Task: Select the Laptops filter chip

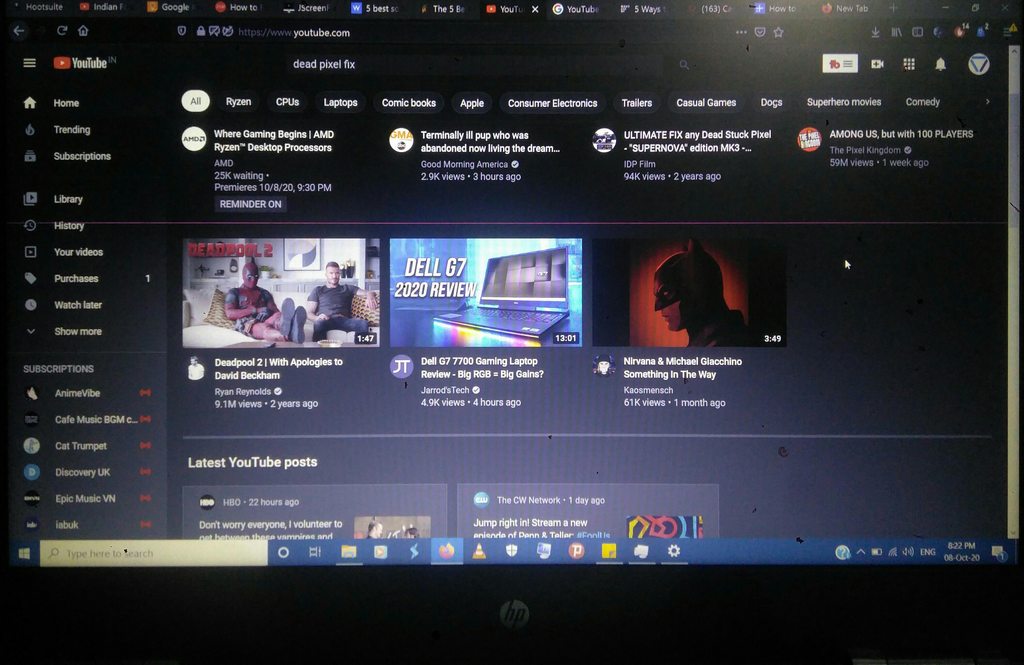Action: pyautogui.click(x=340, y=102)
